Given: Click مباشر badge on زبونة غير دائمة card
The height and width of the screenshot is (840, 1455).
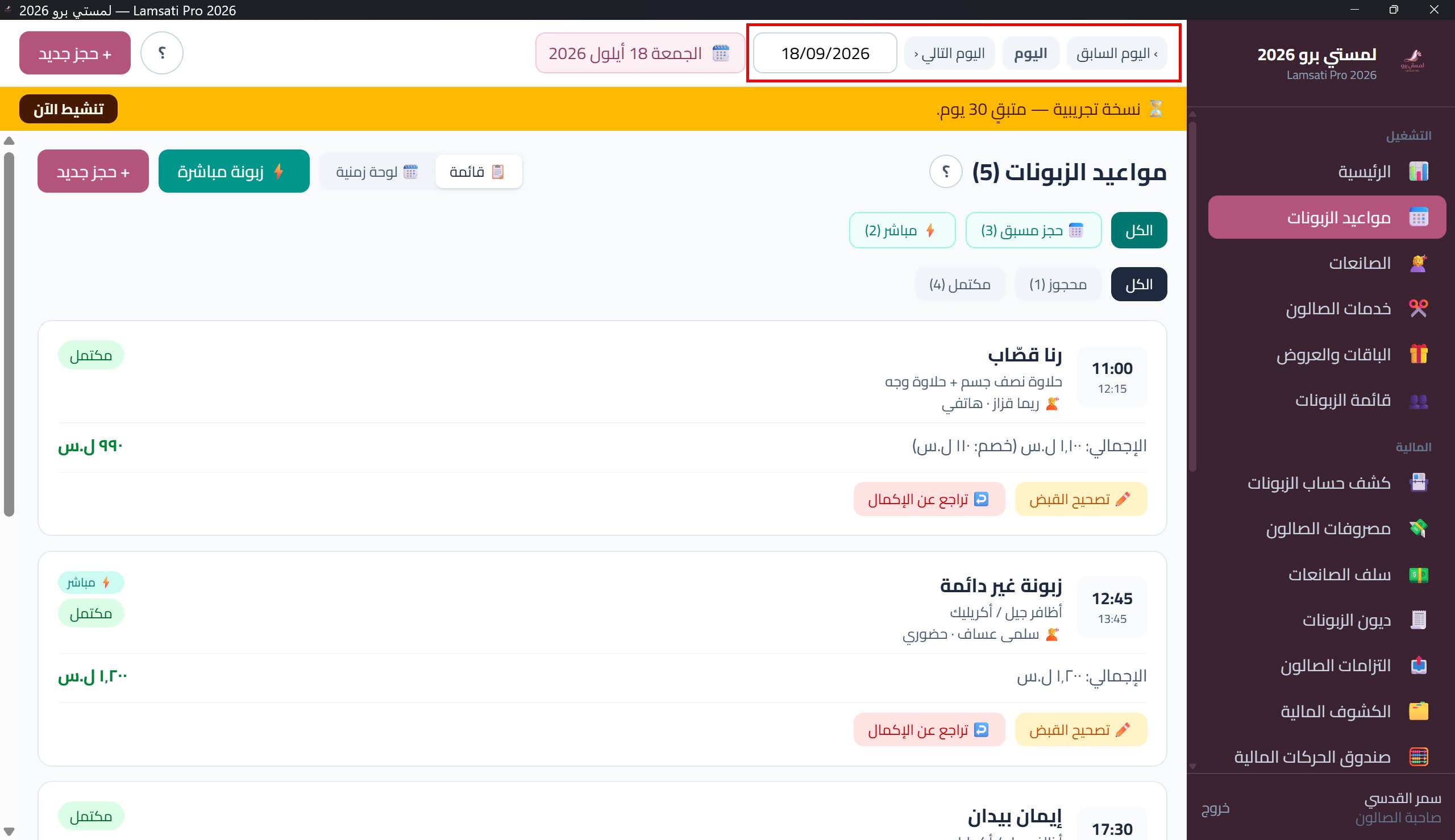Looking at the screenshot, I should pyautogui.click(x=90, y=583).
